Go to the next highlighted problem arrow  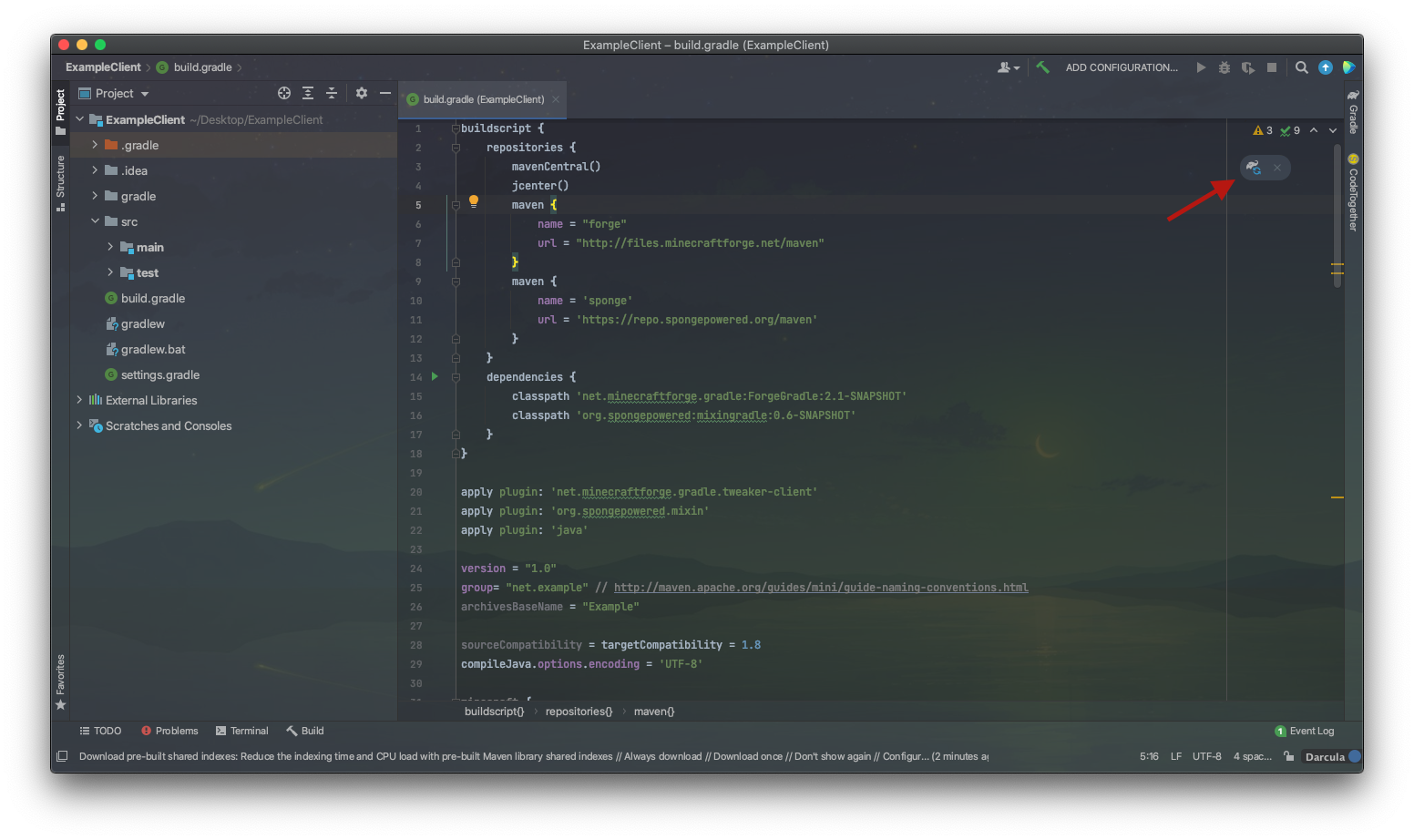pyautogui.click(x=1333, y=130)
